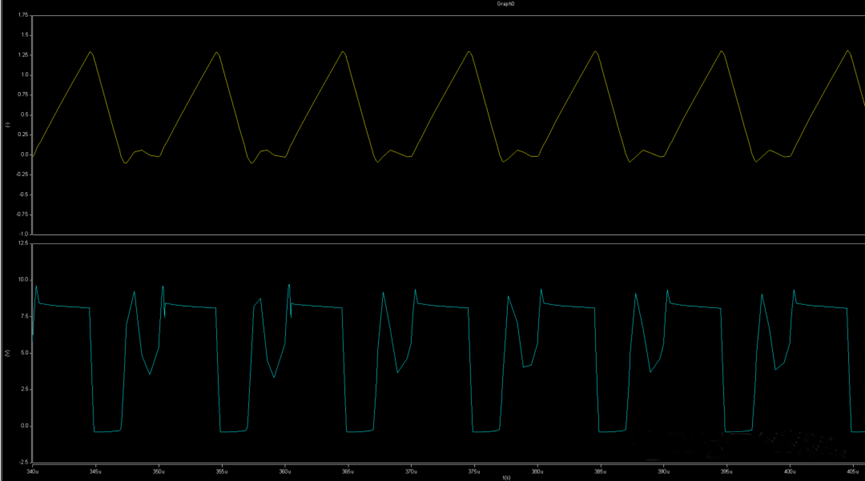This screenshot has width=865, height=481.
Task: Click the 400u tick on time axis
Action: tap(789, 469)
